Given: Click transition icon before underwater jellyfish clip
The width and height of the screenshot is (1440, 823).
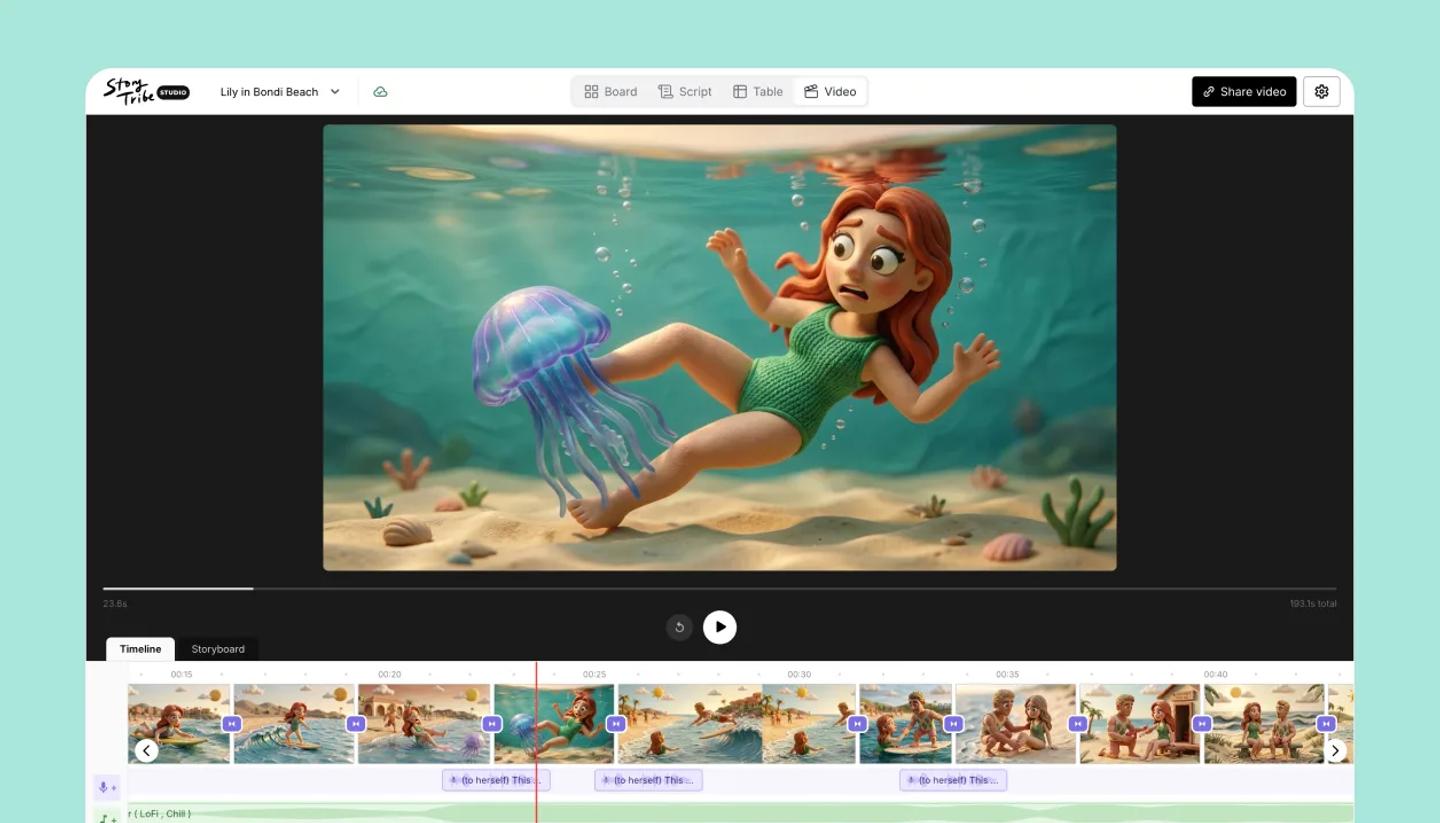Looking at the screenshot, I should click(491, 723).
